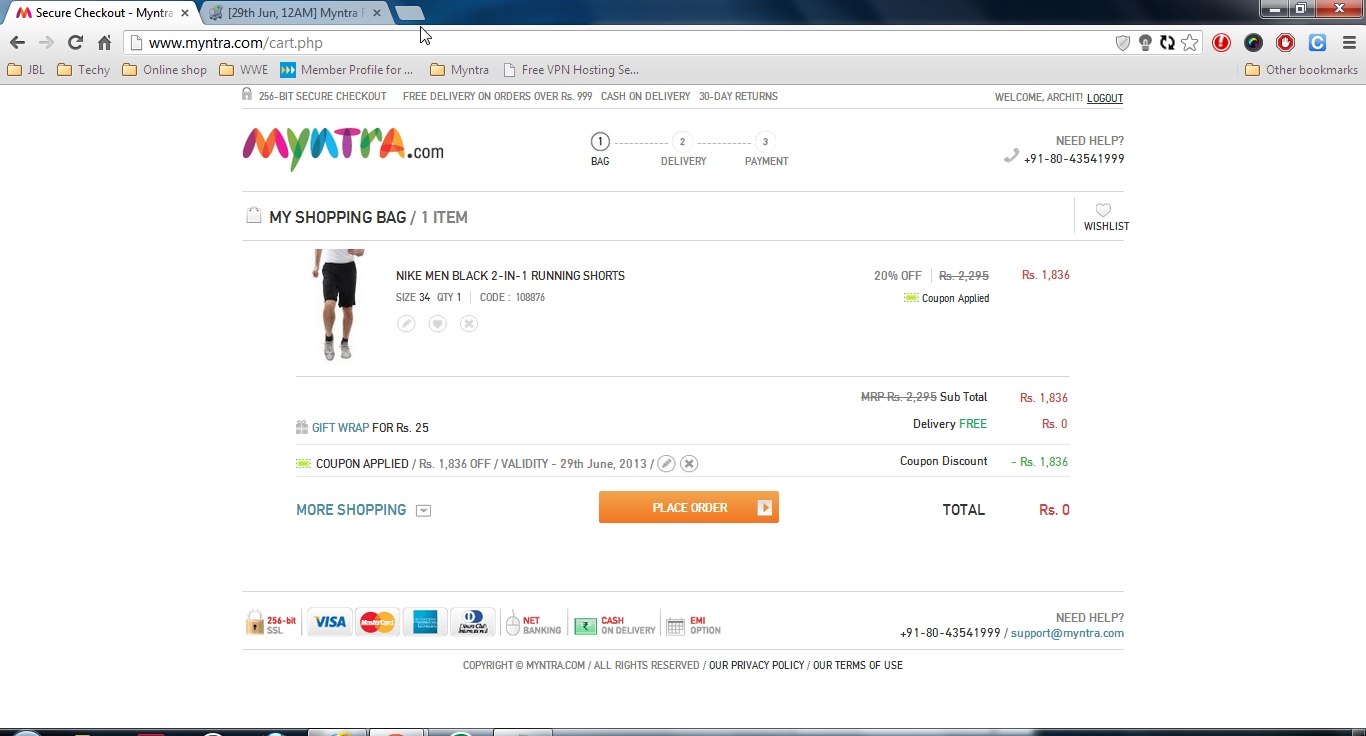The height and width of the screenshot is (736, 1366).
Task: Click the Place Order button
Action: click(688, 507)
